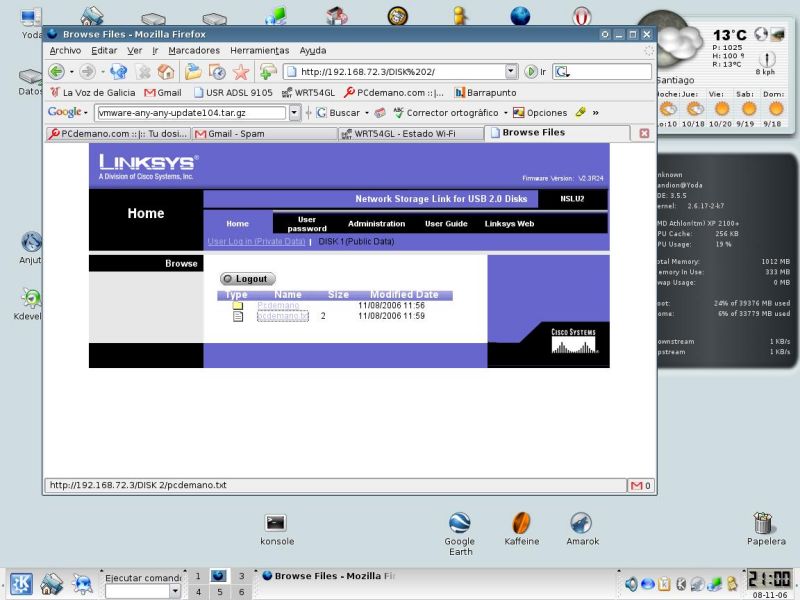The width and height of the screenshot is (800, 600).
Task: Open the Linksys Web link
Action: click(509, 223)
